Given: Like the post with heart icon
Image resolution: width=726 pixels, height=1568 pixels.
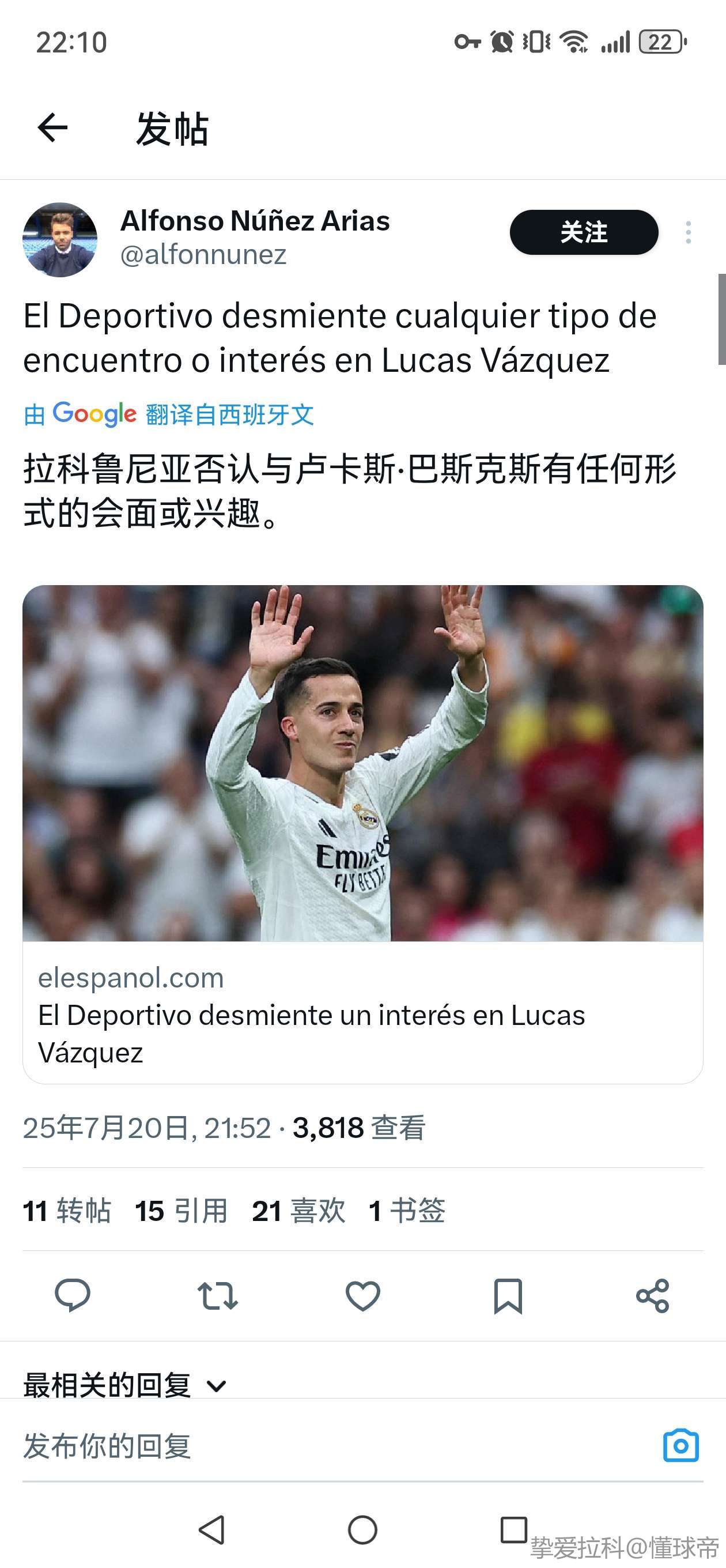Looking at the screenshot, I should 362,1295.
